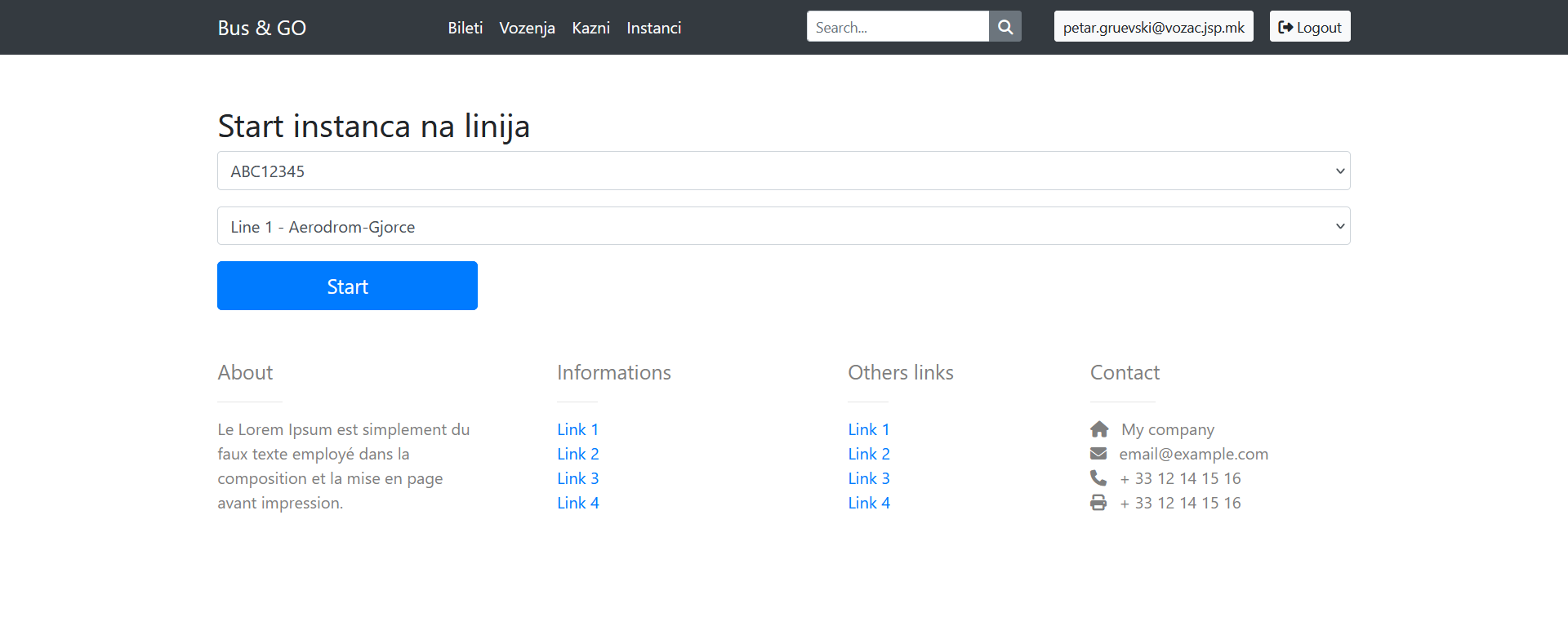
Task: Open Link 3 under Informations
Action: point(577,478)
